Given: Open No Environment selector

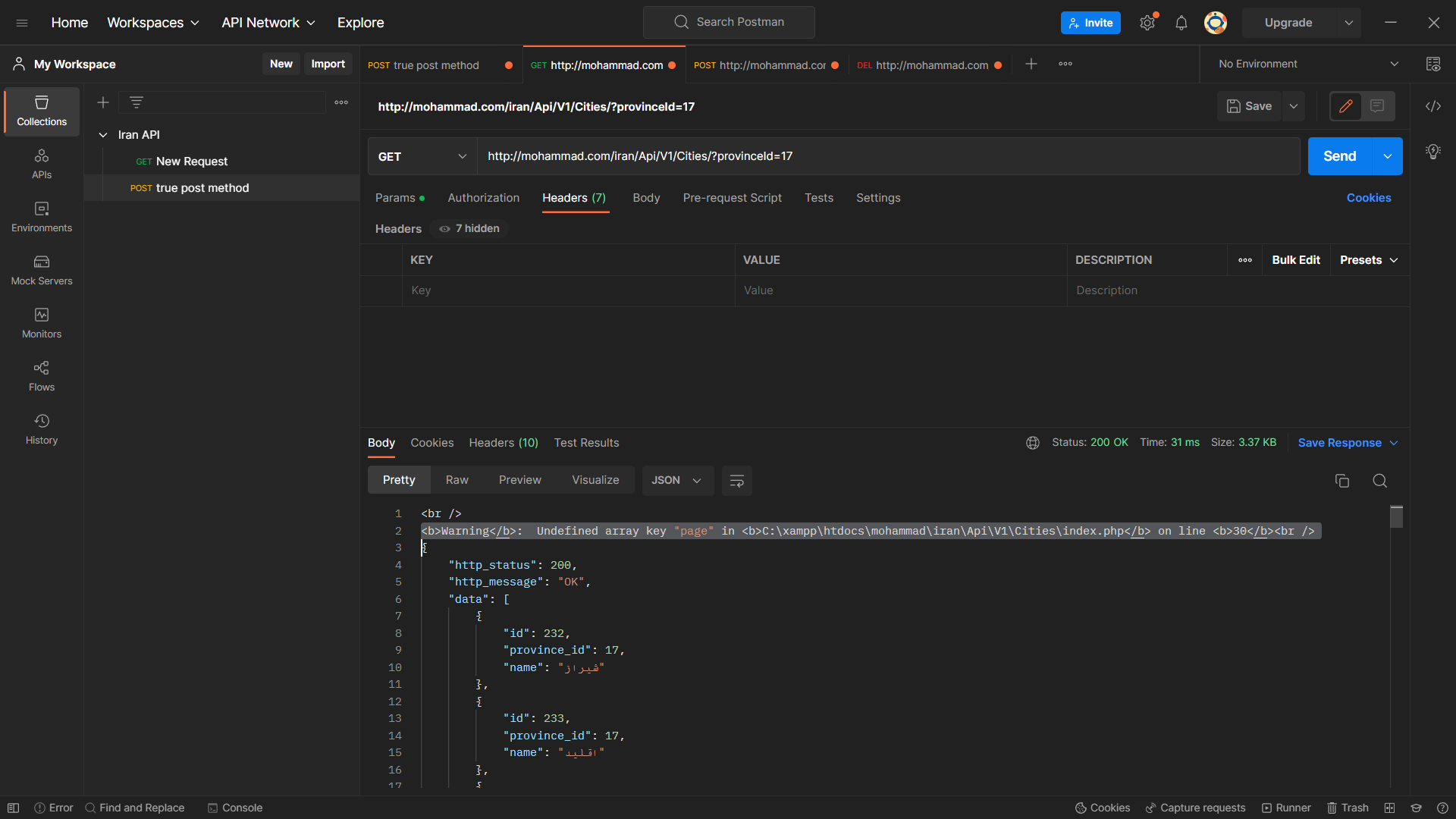Looking at the screenshot, I should point(1308,64).
